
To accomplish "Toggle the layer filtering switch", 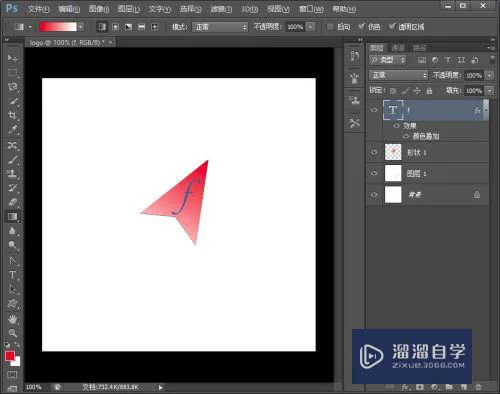I will click(x=492, y=60).
